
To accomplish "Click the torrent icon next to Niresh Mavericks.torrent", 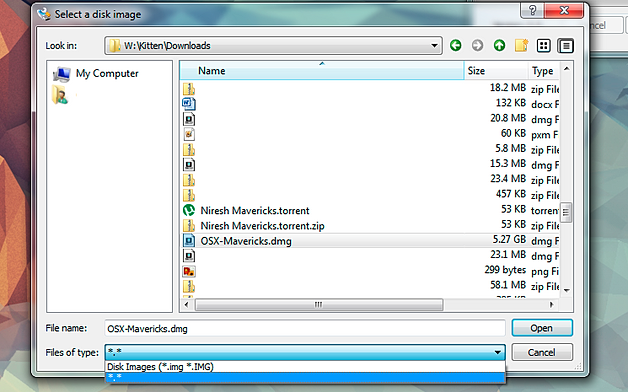I will pos(189,210).
